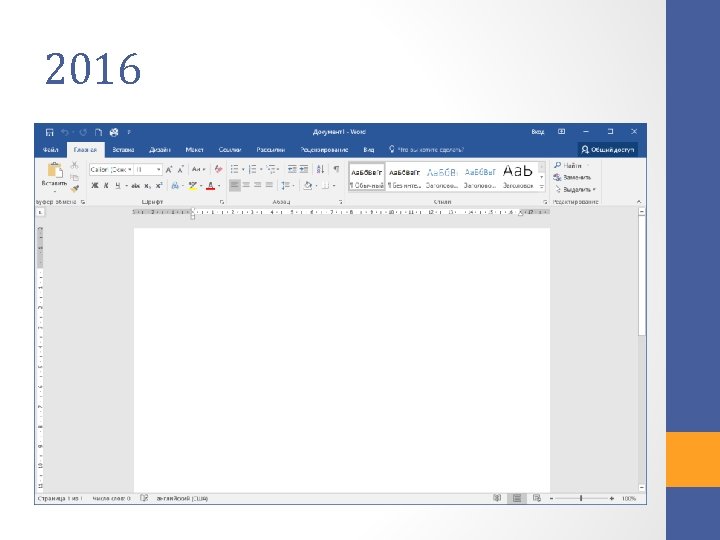Screen dimensions: 720x540
Task: Switch to the Вид tab
Action: tap(369, 150)
